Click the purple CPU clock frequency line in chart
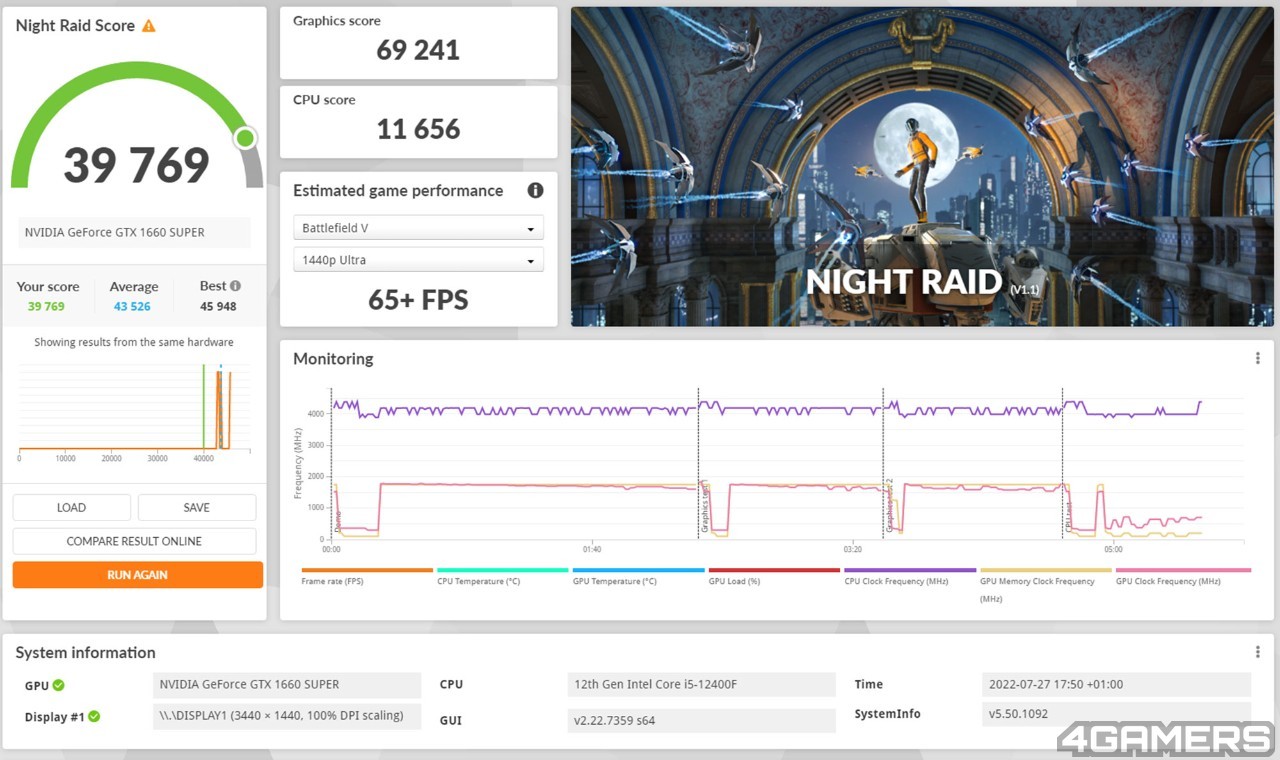1280x760 pixels. point(765,409)
